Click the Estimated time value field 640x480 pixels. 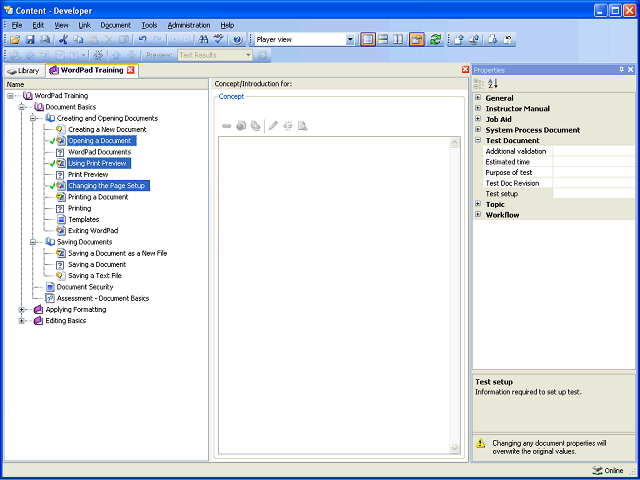(593, 162)
